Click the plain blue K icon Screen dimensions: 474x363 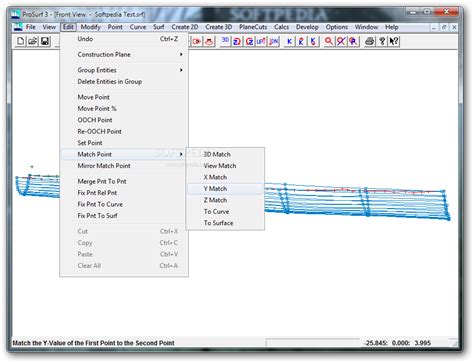(x=289, y=41)
